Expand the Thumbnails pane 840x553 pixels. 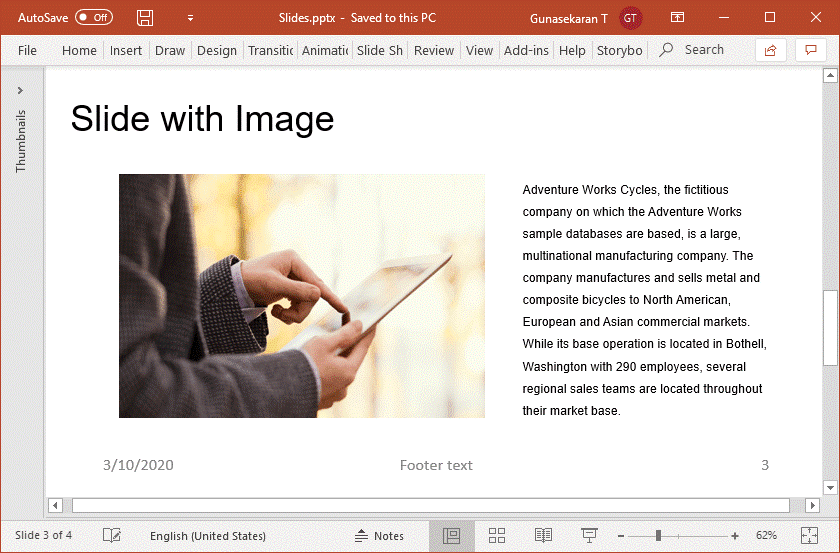20,90
